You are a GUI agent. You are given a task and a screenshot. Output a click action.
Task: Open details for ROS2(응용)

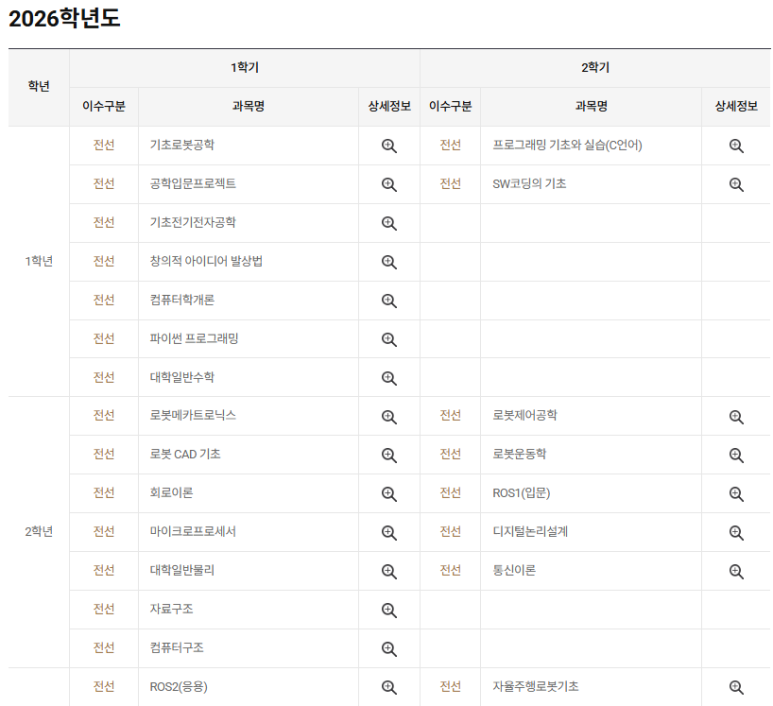coord(389,687)
